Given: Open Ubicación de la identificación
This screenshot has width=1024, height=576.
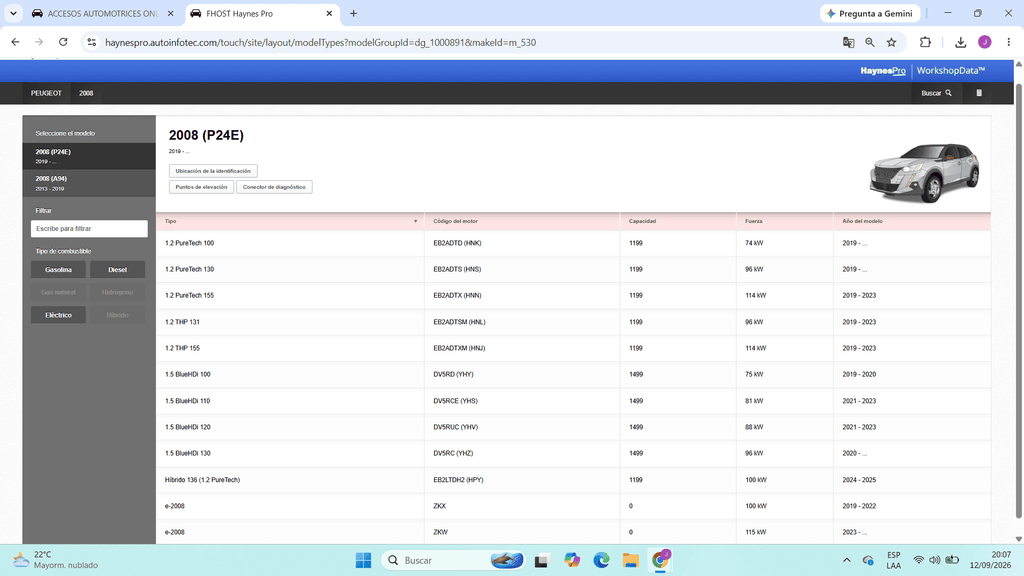Looking at the screenshot, I should pyautogui.click(x=213, y=171).
